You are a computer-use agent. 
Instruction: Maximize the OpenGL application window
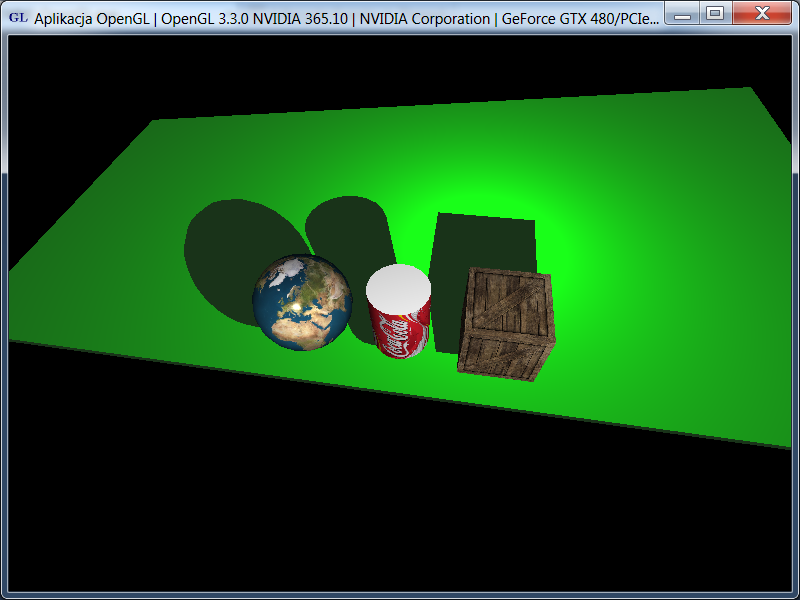(x=714, y=14)
